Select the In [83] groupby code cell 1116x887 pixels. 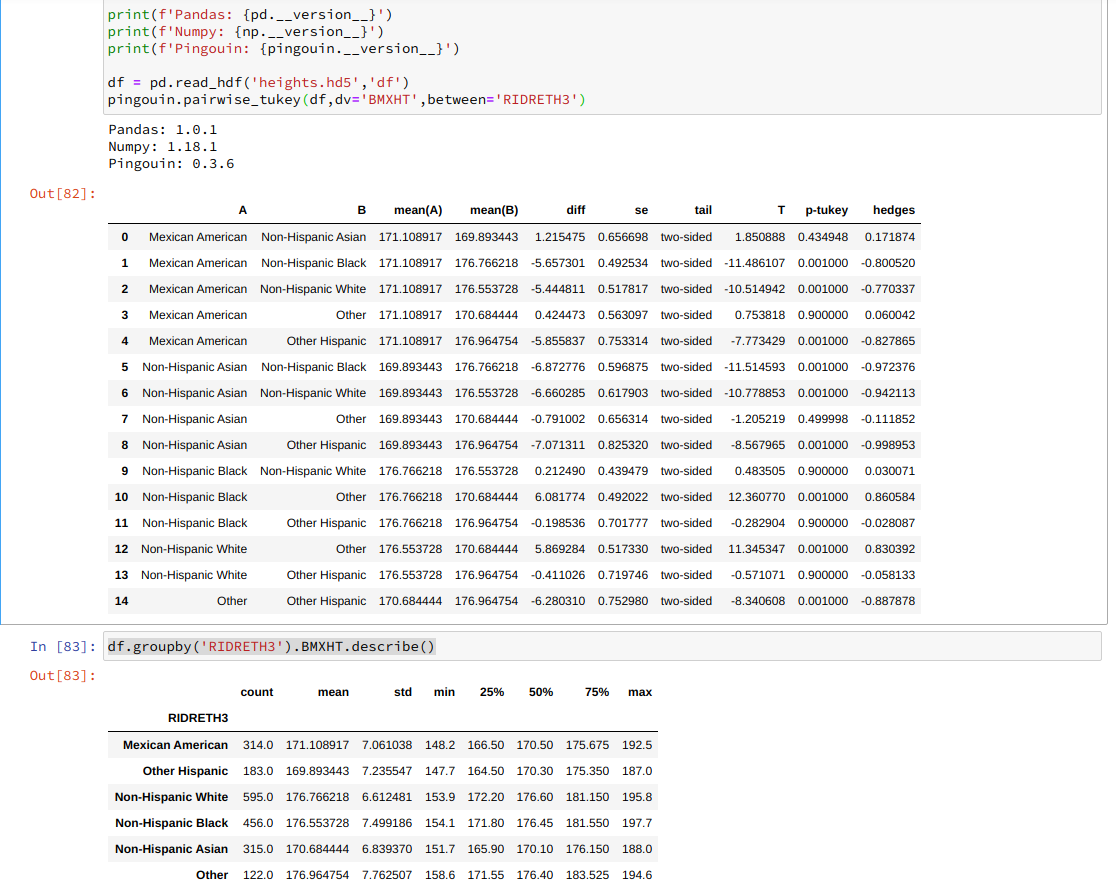(x=270, y=646)
